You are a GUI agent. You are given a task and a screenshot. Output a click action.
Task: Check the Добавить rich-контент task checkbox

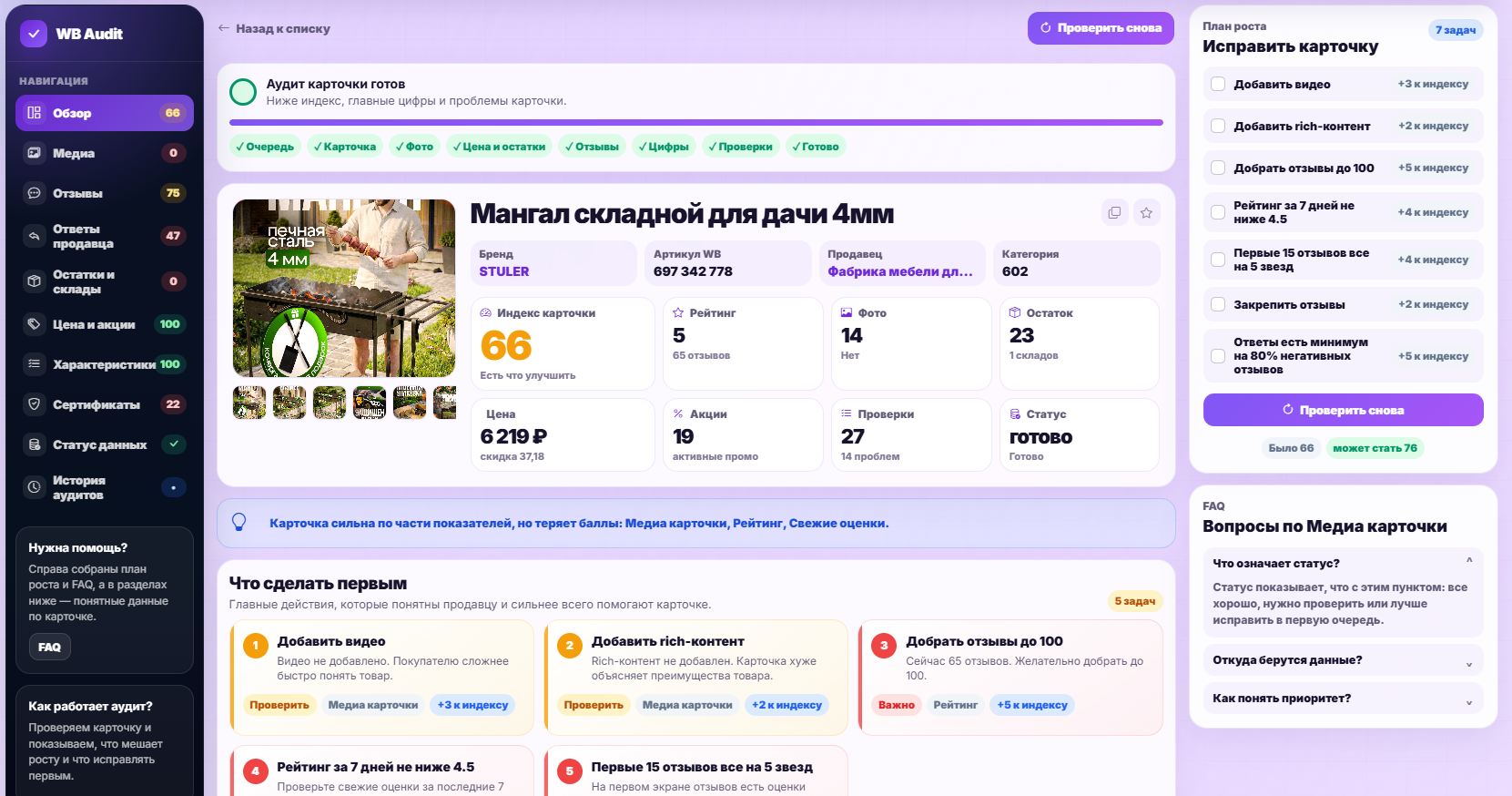[1218, 126]
